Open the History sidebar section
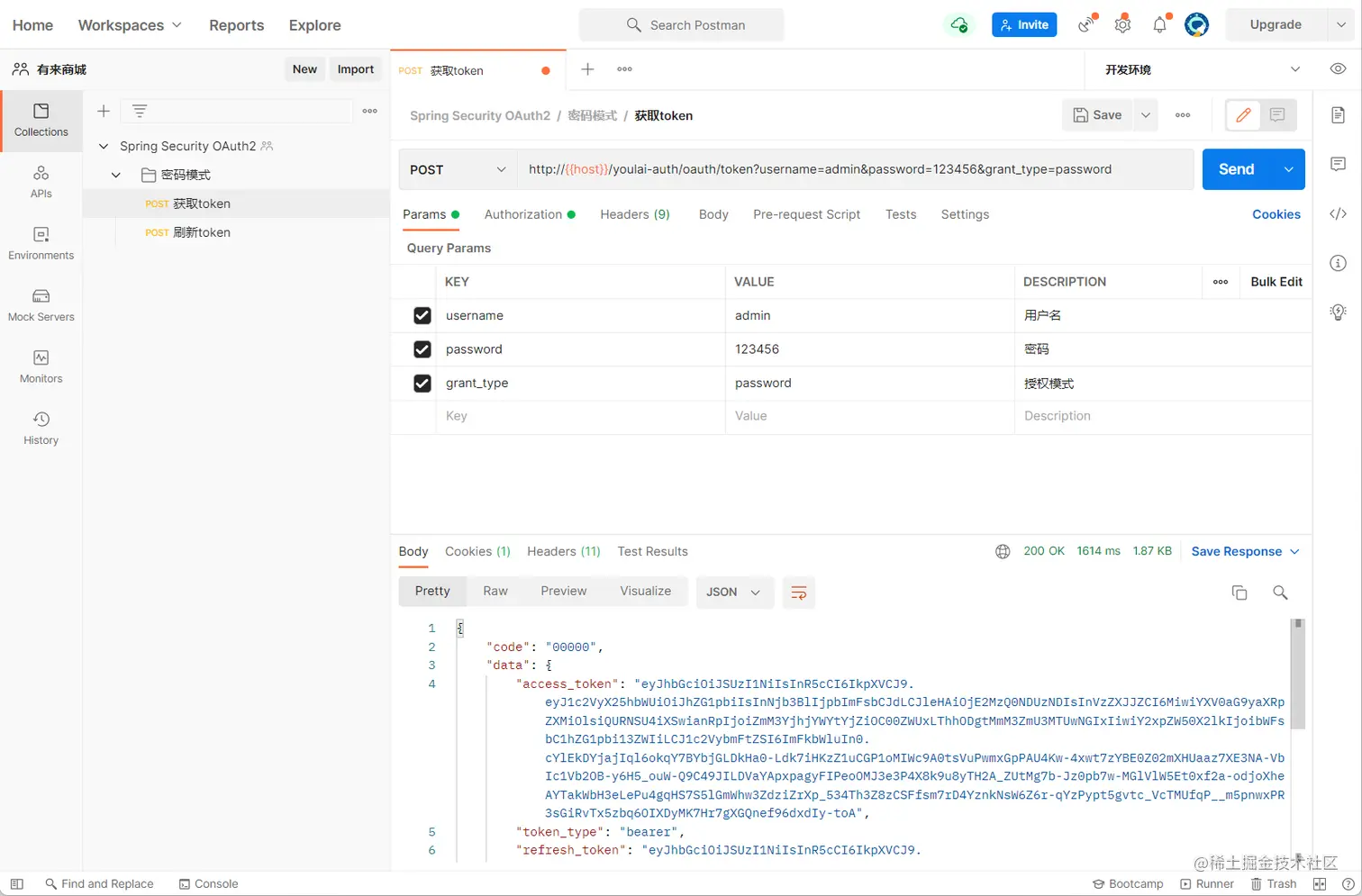This screenshot has width=1362, height=896. (x=41, y=429)
